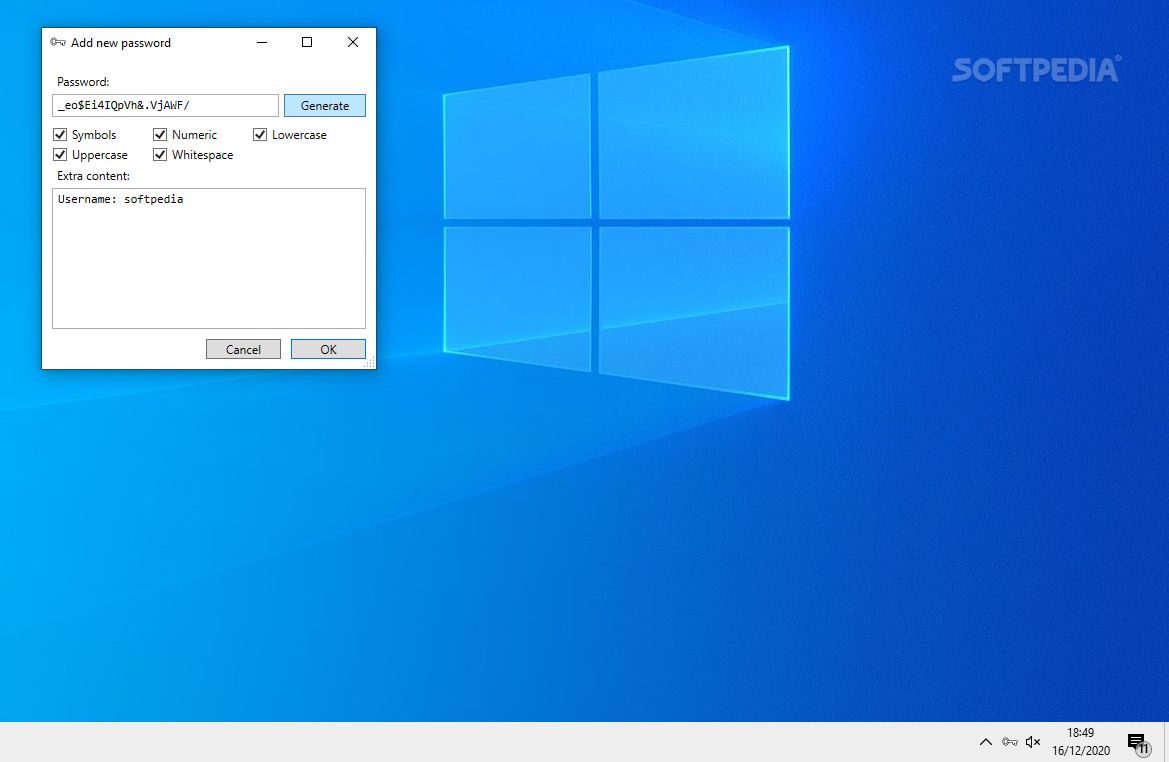This screenshot has height=762, width=1169.
Task: Confirm with the OK button
Action: pos(328,350)
